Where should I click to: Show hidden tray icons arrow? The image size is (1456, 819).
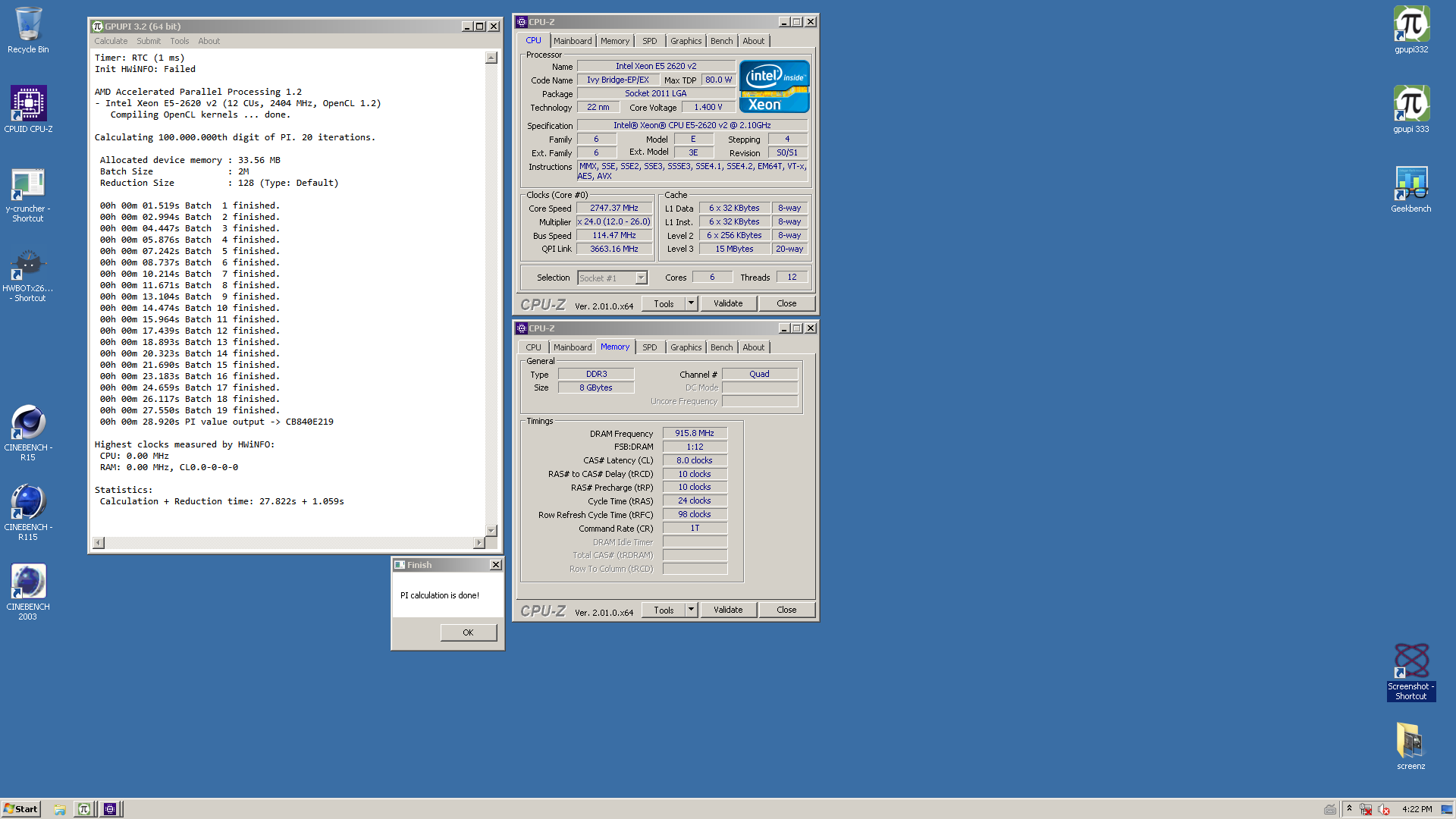1349,809
